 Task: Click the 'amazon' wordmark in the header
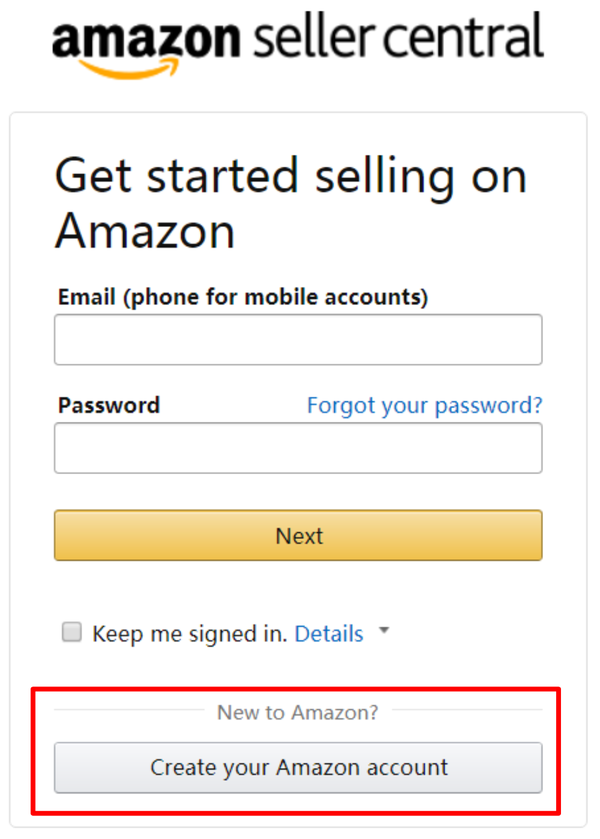[x=145, y=40]
